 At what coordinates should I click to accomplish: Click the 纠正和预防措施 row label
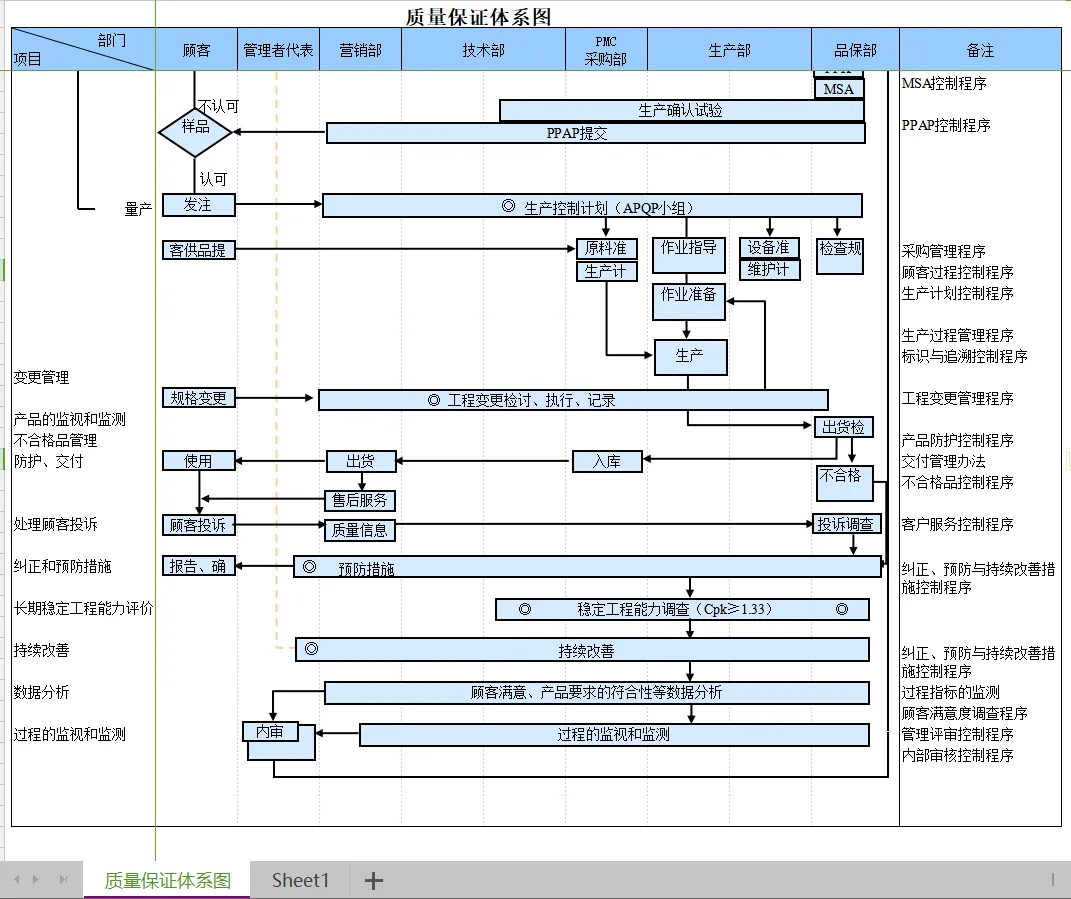(x=62, y=566)
